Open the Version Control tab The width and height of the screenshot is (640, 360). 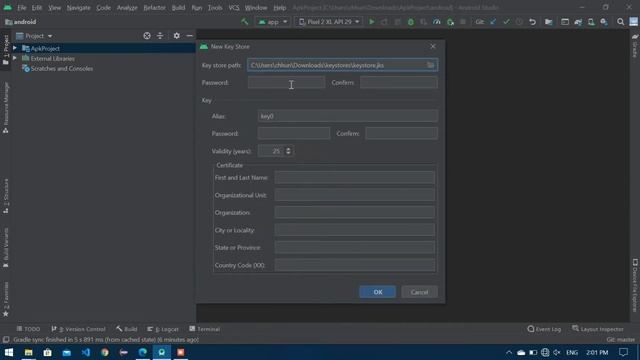78,329
